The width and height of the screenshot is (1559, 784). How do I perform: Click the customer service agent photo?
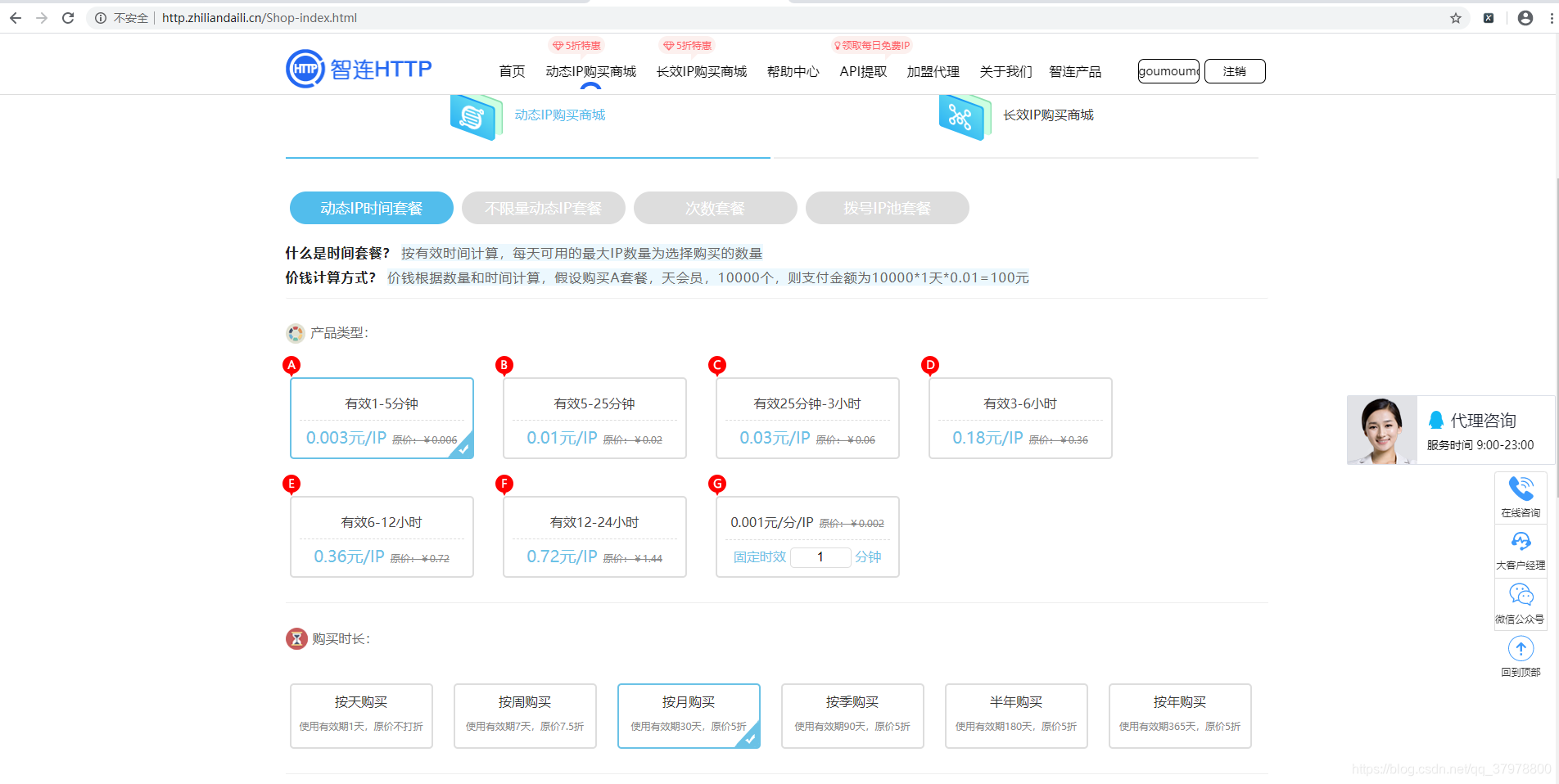click(x=1381, y=430)
